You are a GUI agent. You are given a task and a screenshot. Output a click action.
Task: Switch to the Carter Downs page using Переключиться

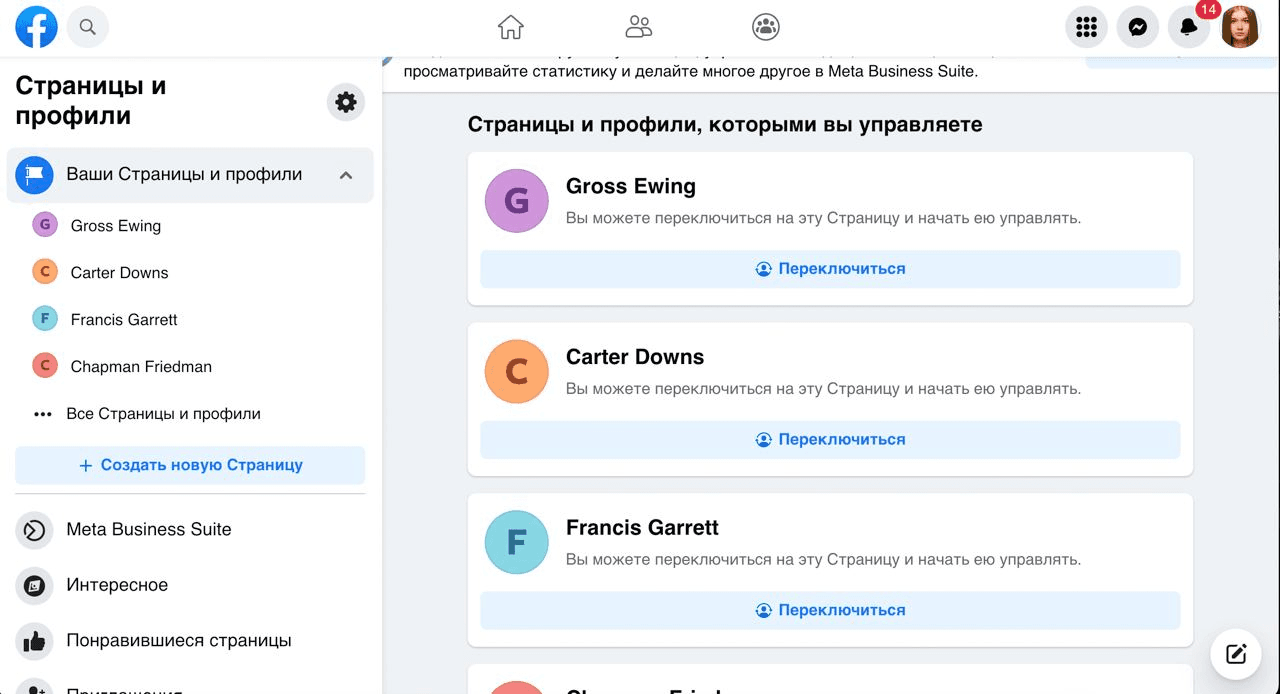tap(830, 440)
